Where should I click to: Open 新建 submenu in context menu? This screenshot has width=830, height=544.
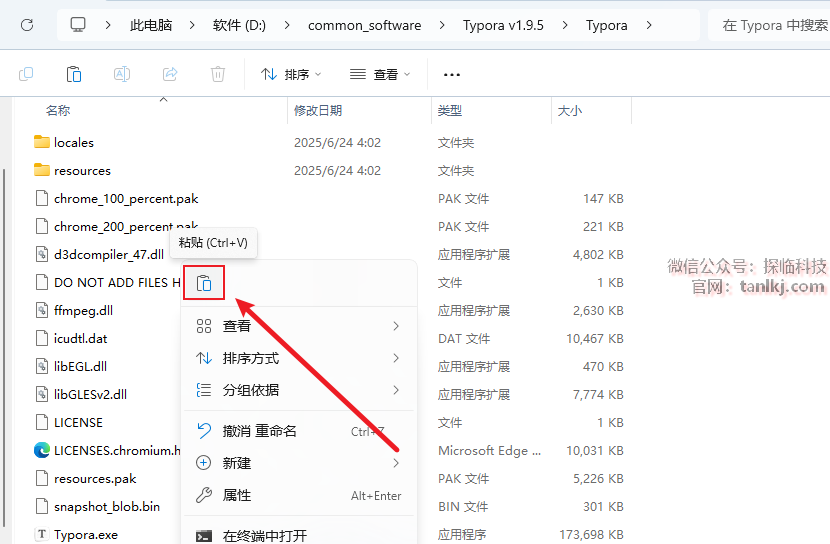(299, 463)
